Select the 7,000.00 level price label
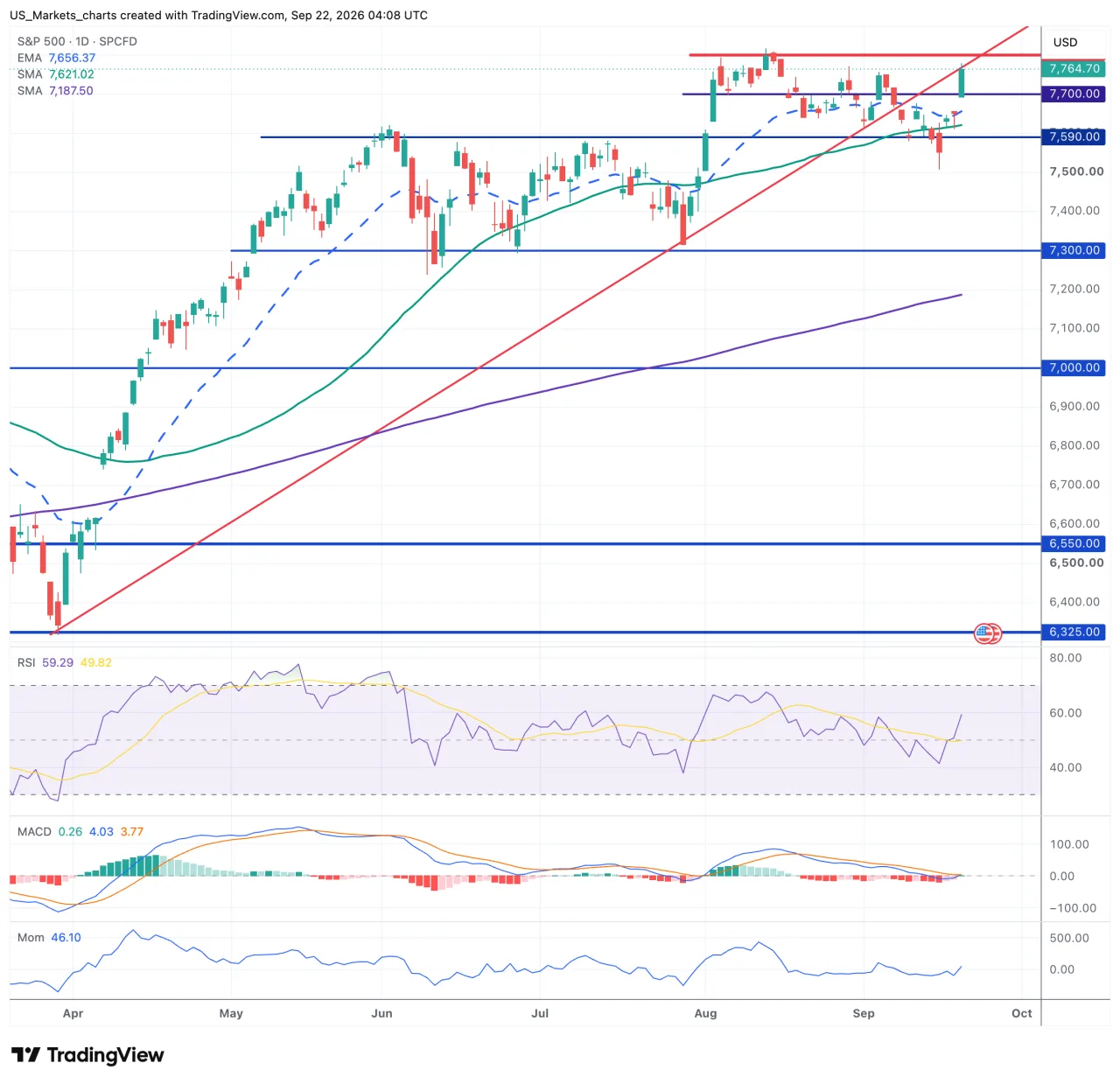This screenshot has width=1120, height=1084. pos(1074,367)
